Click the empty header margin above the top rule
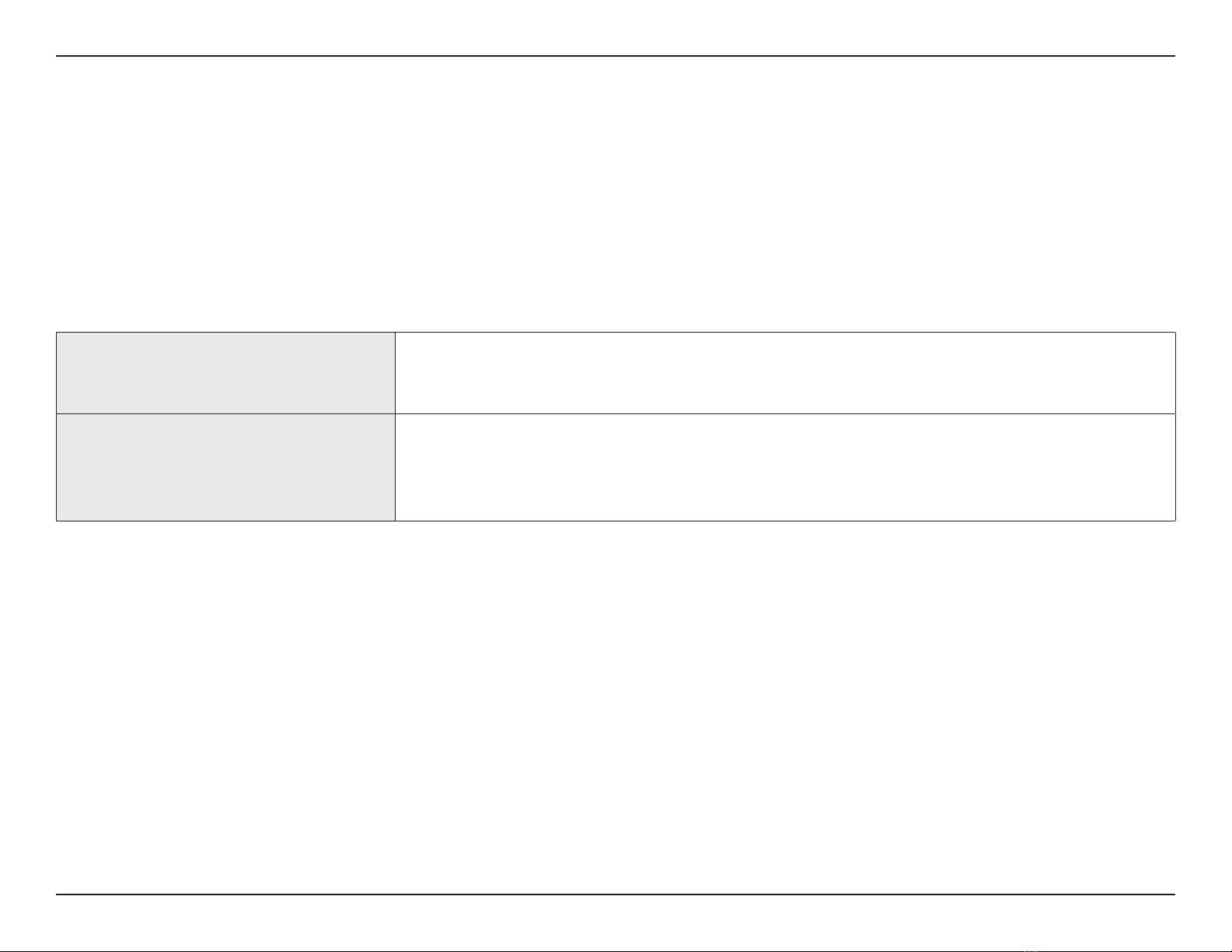The width and height of the screenshot is (1232, 952). pyautogui.click(x=616, y=27)
